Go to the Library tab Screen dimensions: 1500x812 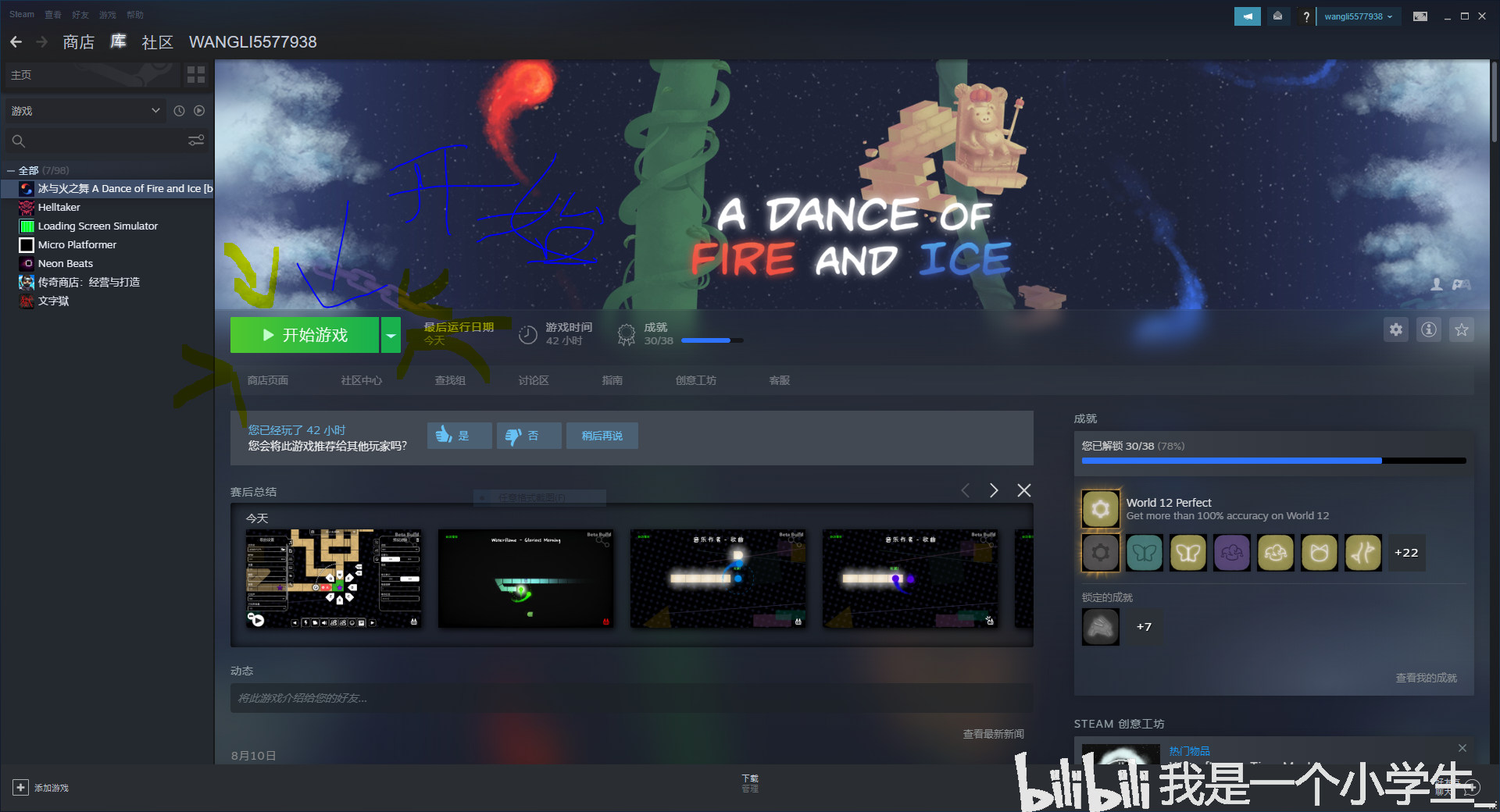pos(118,42)
